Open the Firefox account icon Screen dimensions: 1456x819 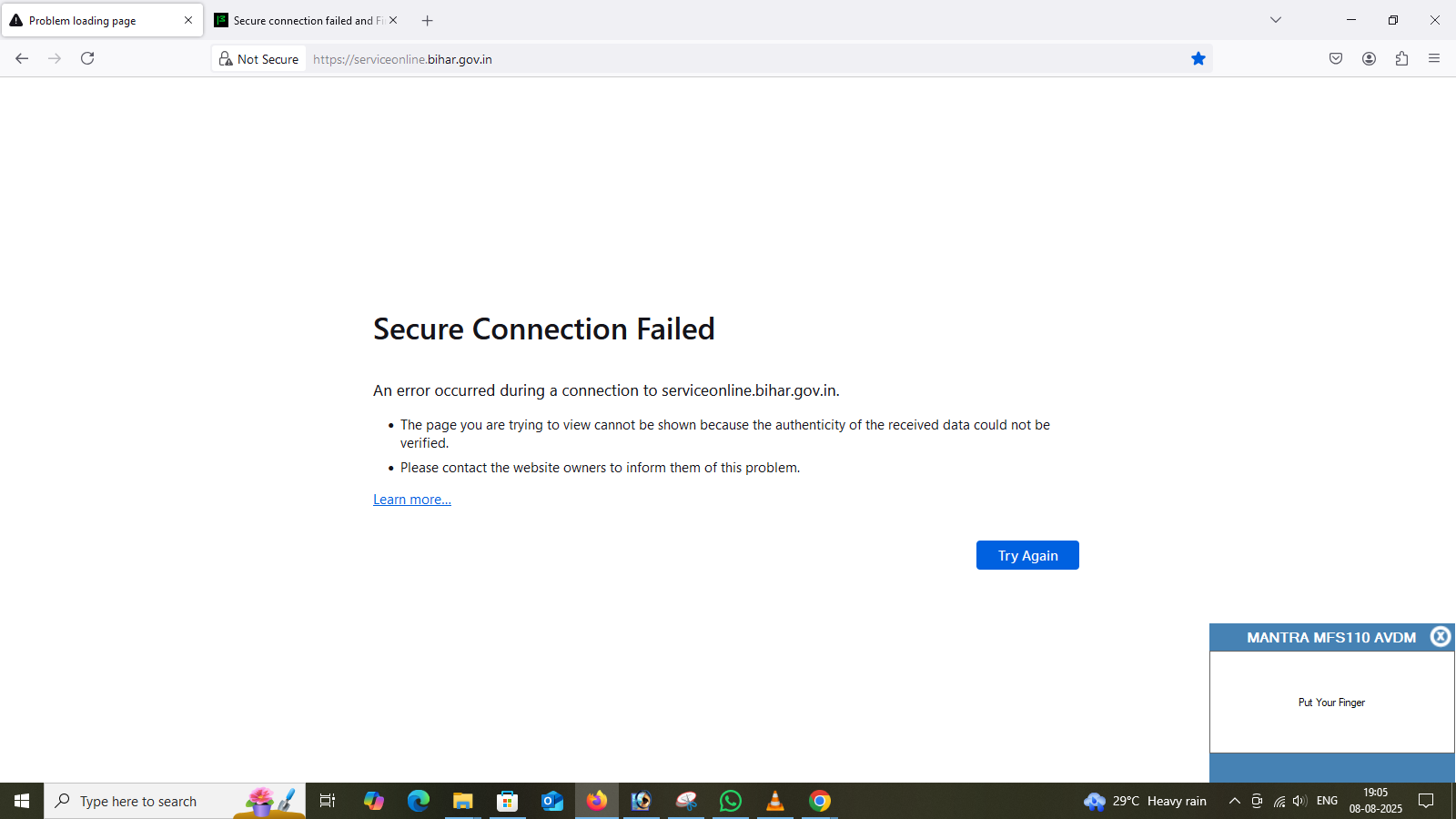click(x=1369, y=58)
